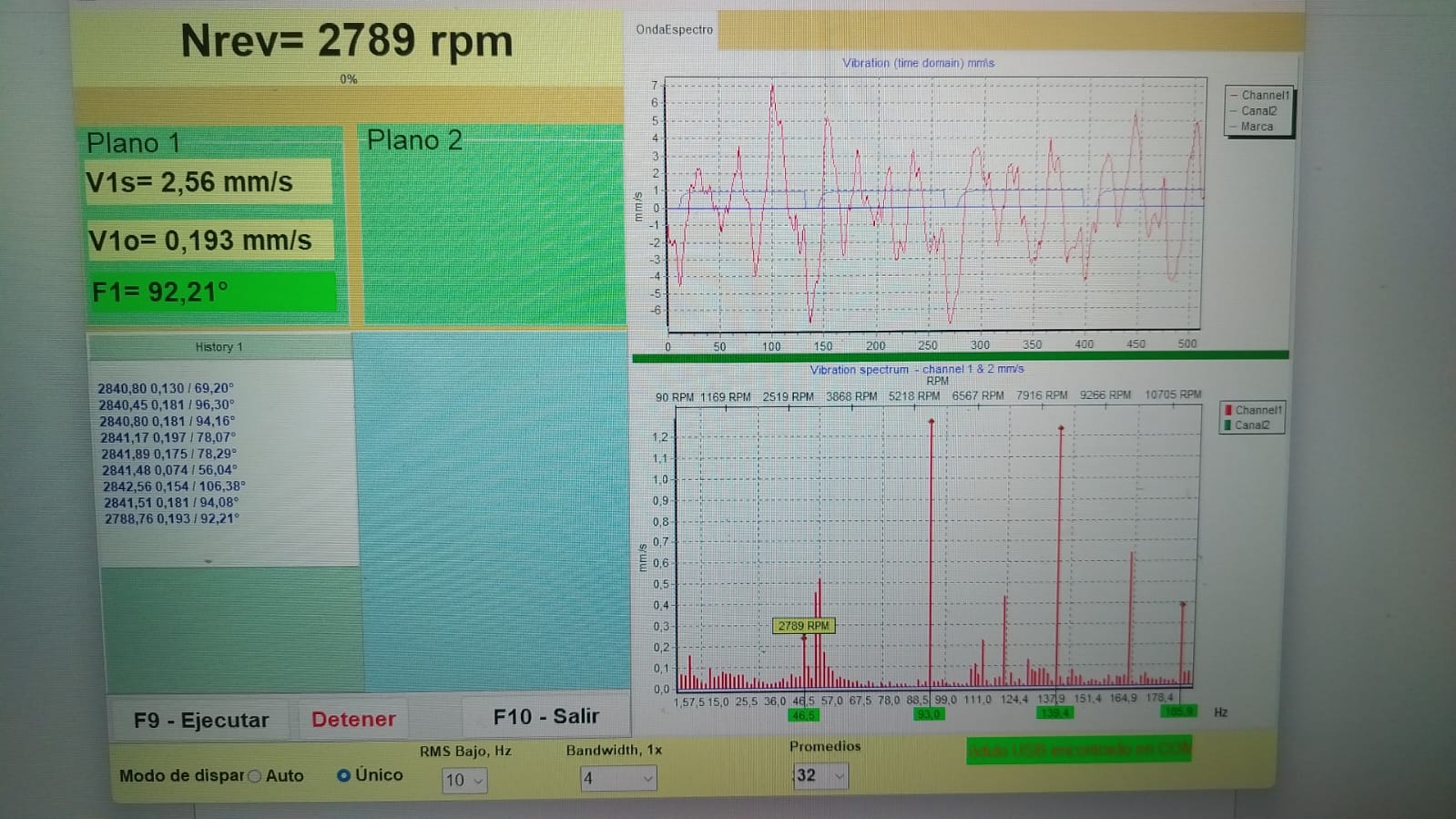Click the green 93,0 Hz frequency marker
The width and height of the screenshot is (1456, 819).
point(928,714)
